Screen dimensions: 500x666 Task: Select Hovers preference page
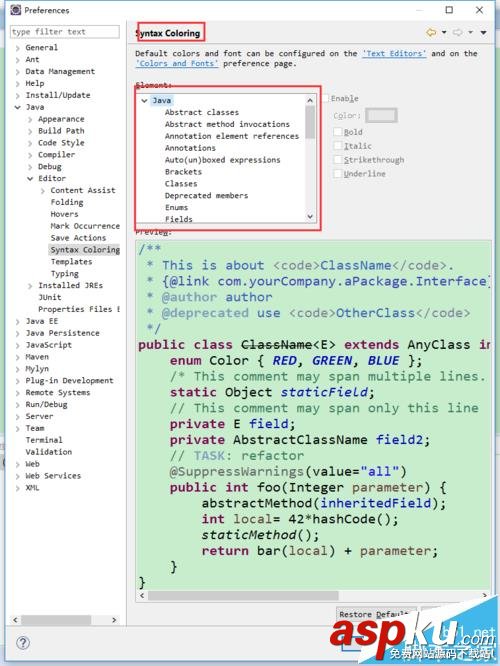(x=65, y=214)
